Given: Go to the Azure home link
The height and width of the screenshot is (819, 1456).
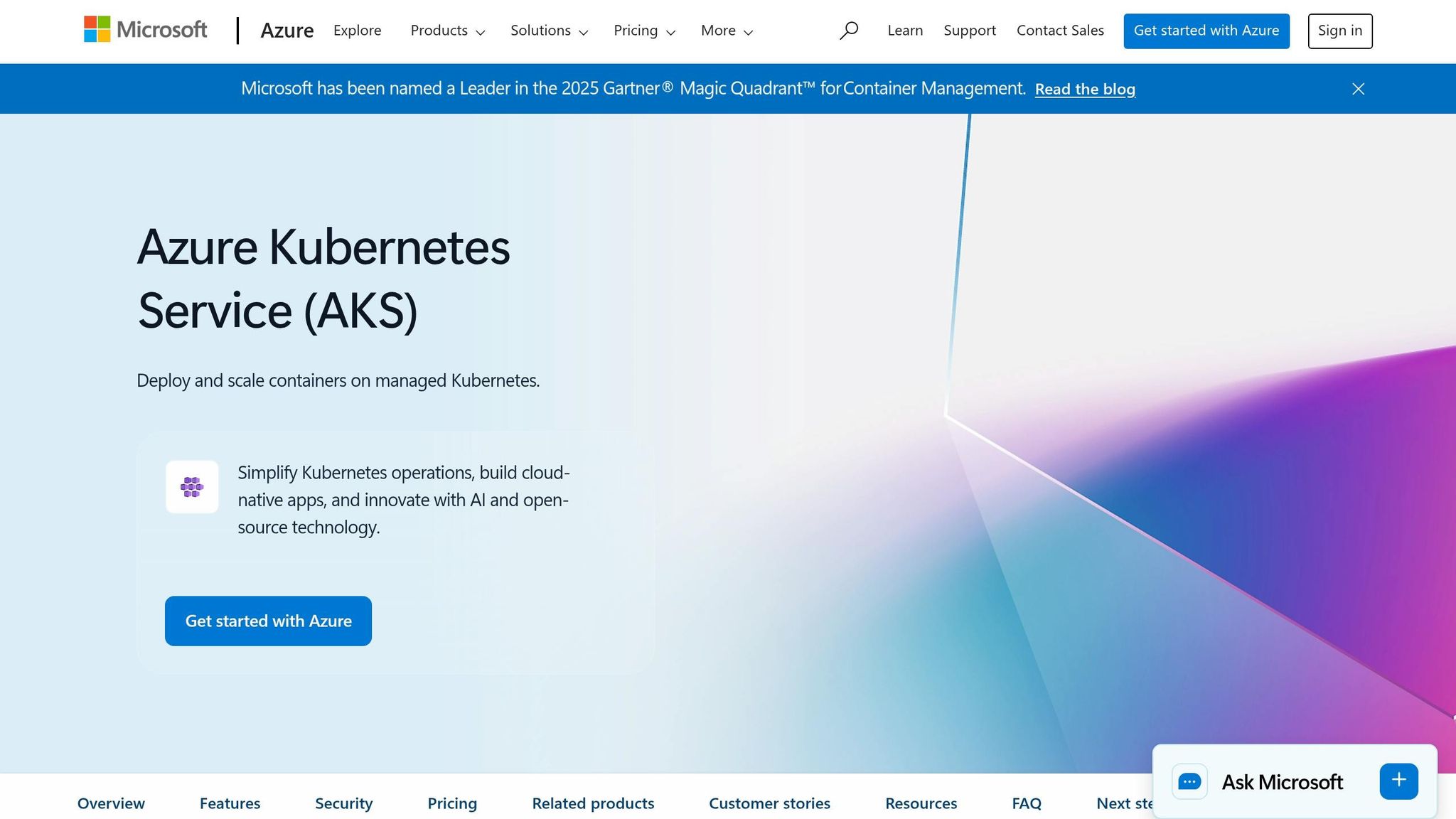Looking at the screenshot, I should [x=287, y=31].
